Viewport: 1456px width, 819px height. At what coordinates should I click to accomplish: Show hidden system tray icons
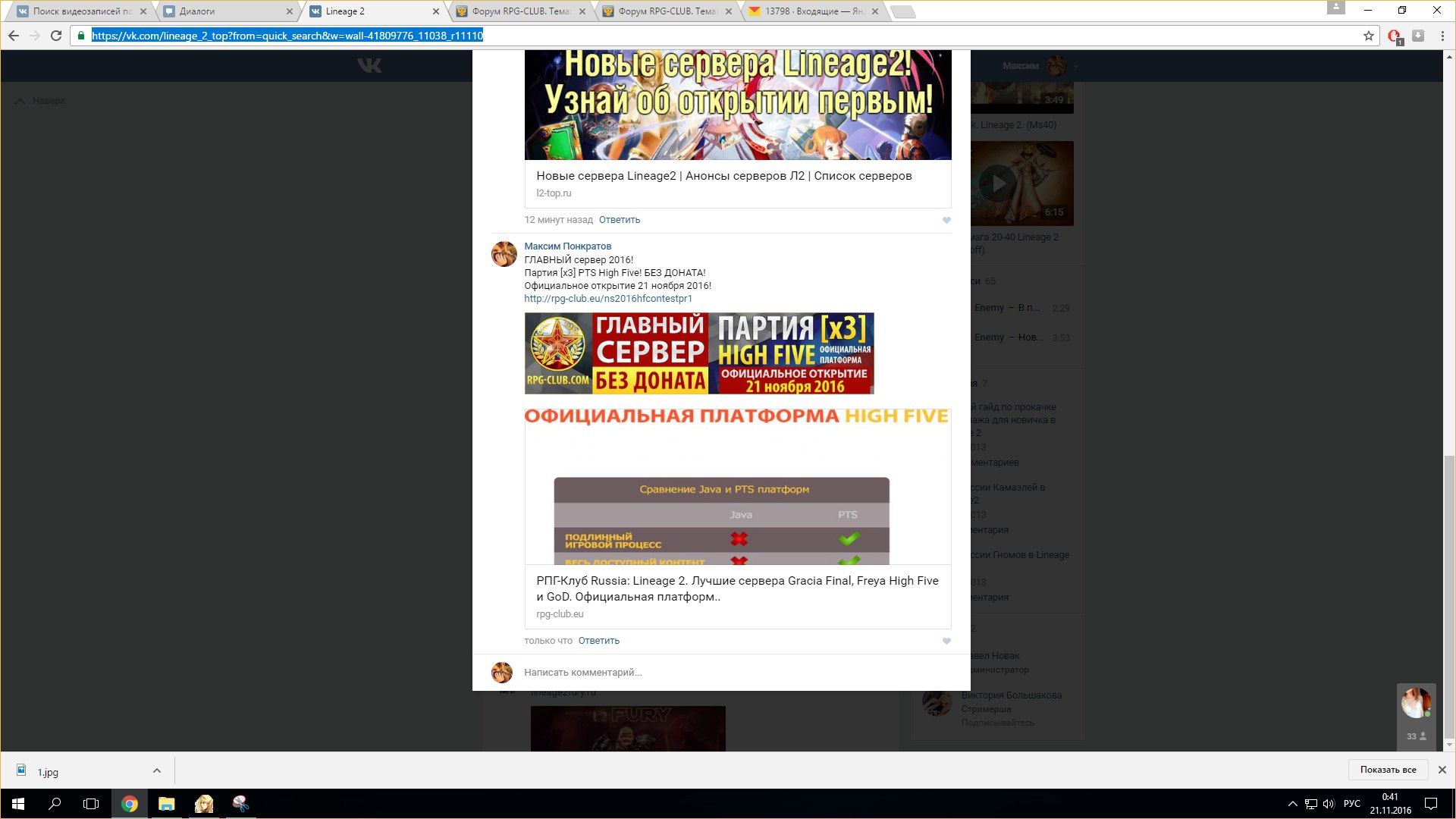(1292, 804)
